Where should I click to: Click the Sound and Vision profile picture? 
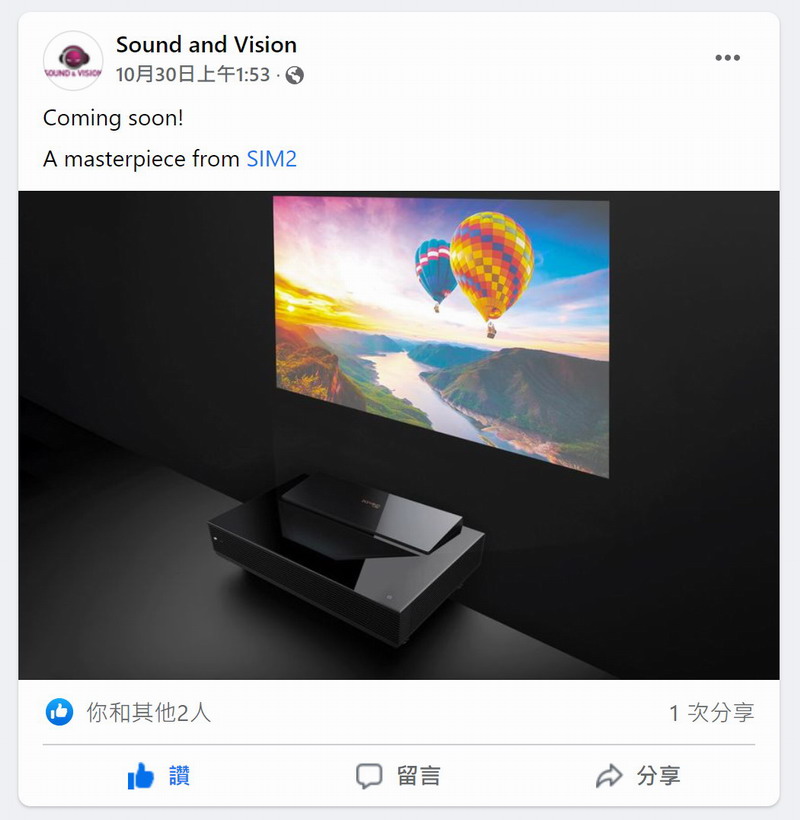pos(73,60)
